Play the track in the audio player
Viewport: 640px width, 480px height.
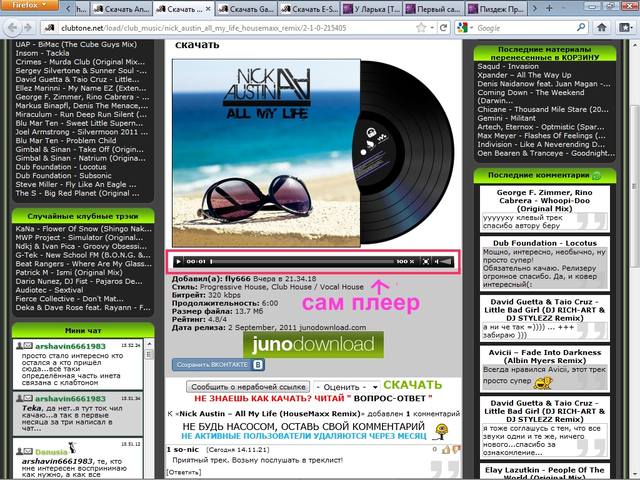pyautogui.click(x=178, y=261)
